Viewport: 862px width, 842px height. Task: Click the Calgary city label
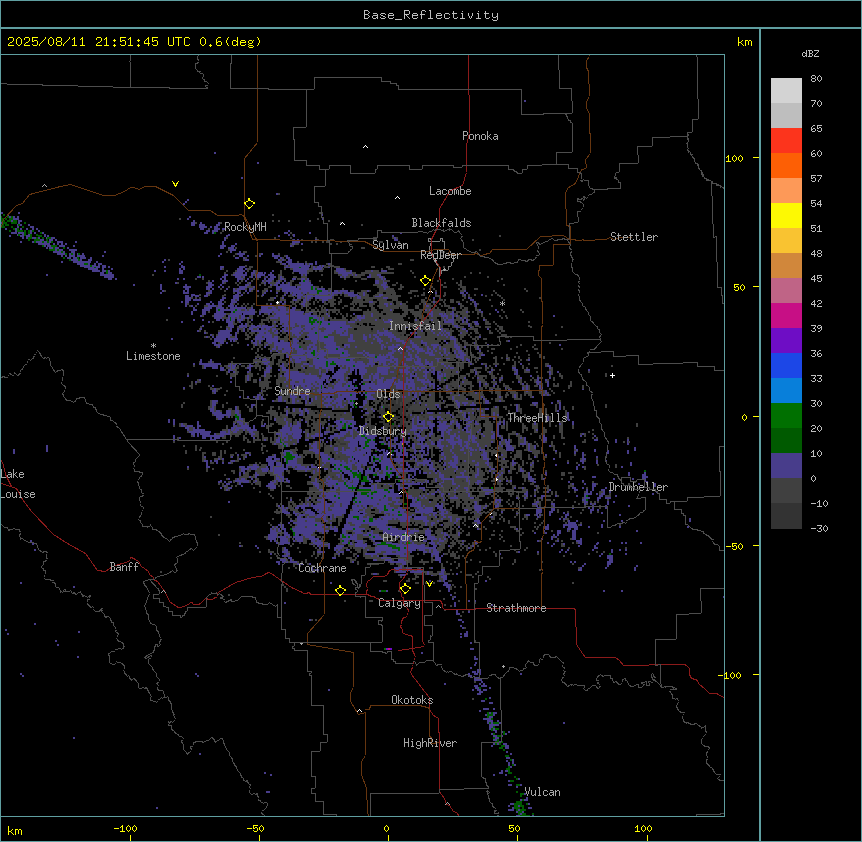click(399, 603)
